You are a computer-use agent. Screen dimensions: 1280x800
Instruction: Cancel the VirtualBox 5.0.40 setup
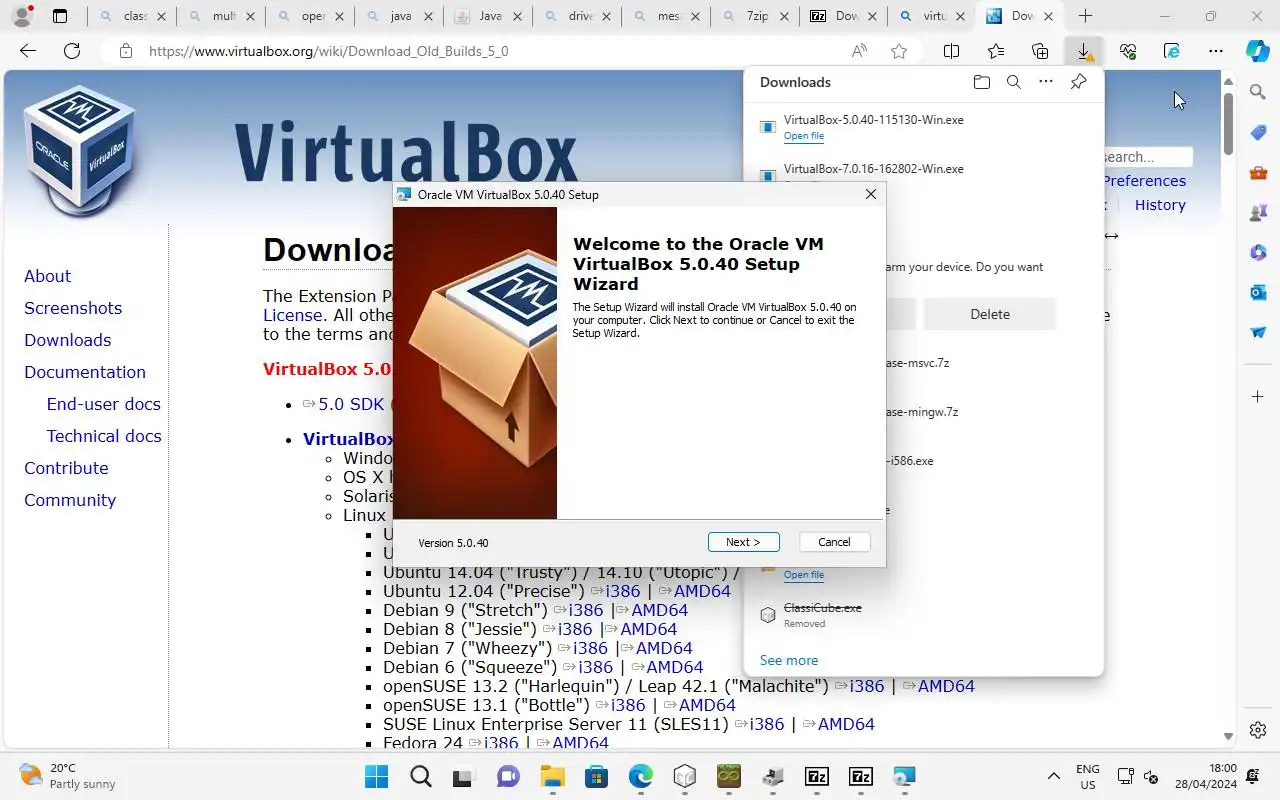pos(834,542)
